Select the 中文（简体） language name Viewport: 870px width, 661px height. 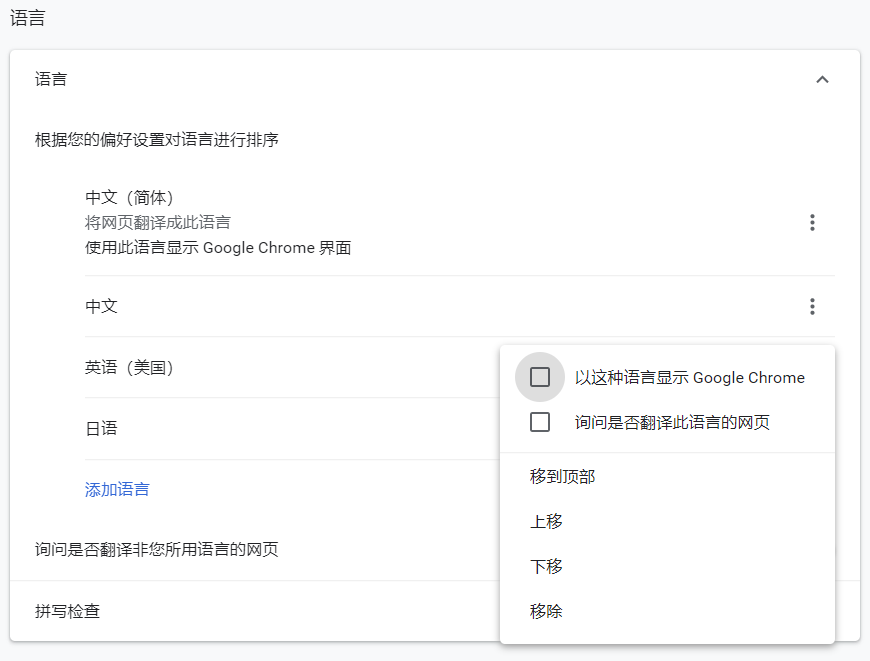point(130,197)
